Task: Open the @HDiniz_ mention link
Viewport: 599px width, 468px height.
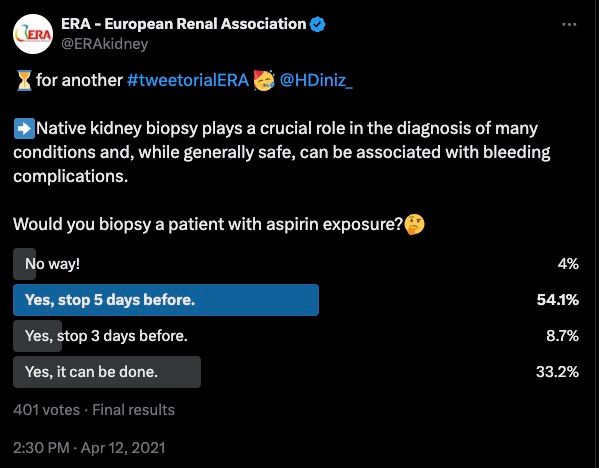Action: [316, 80]
